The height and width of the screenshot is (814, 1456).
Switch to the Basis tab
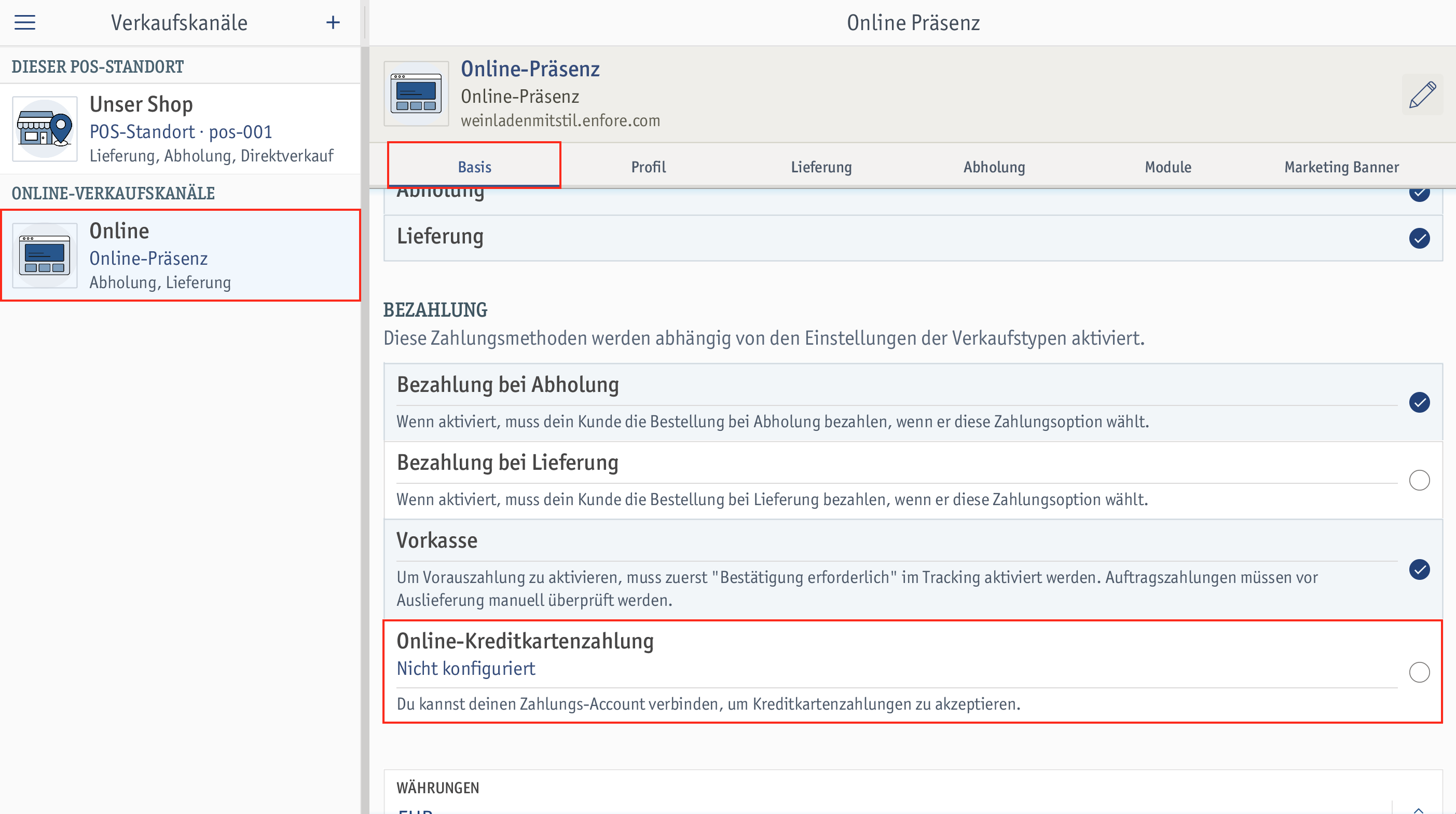point(474,167)
